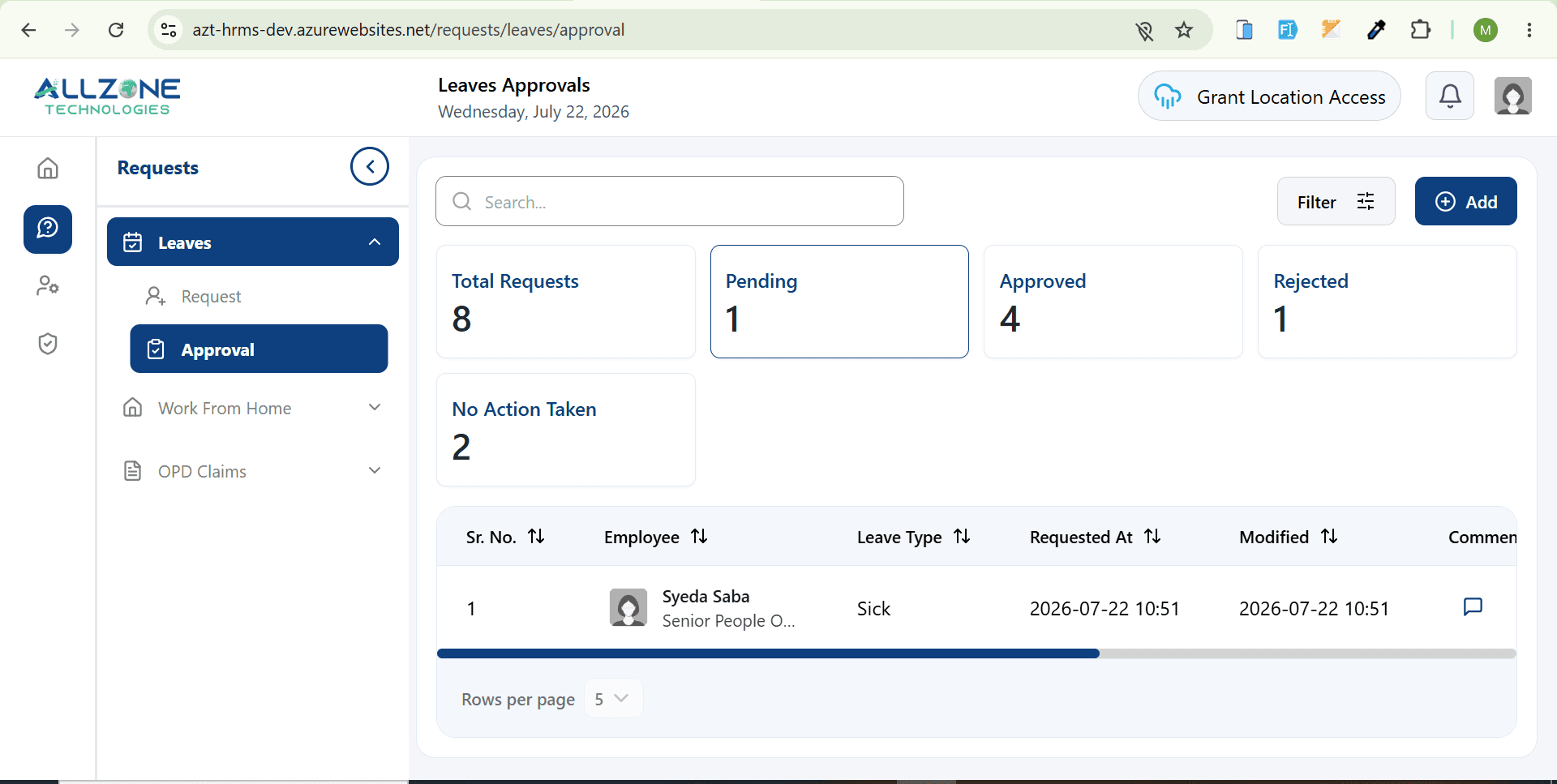The width and height of the screenshot is (1557, 784).
Task: Sort table by Requested At
Action: pos(1152,537)
